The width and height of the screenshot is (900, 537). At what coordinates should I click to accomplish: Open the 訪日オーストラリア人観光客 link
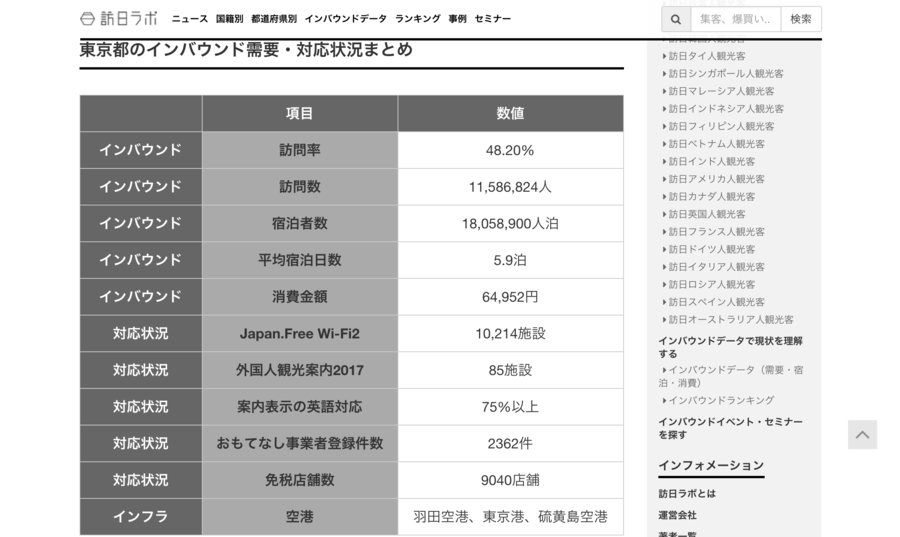(x=730, y=320)
